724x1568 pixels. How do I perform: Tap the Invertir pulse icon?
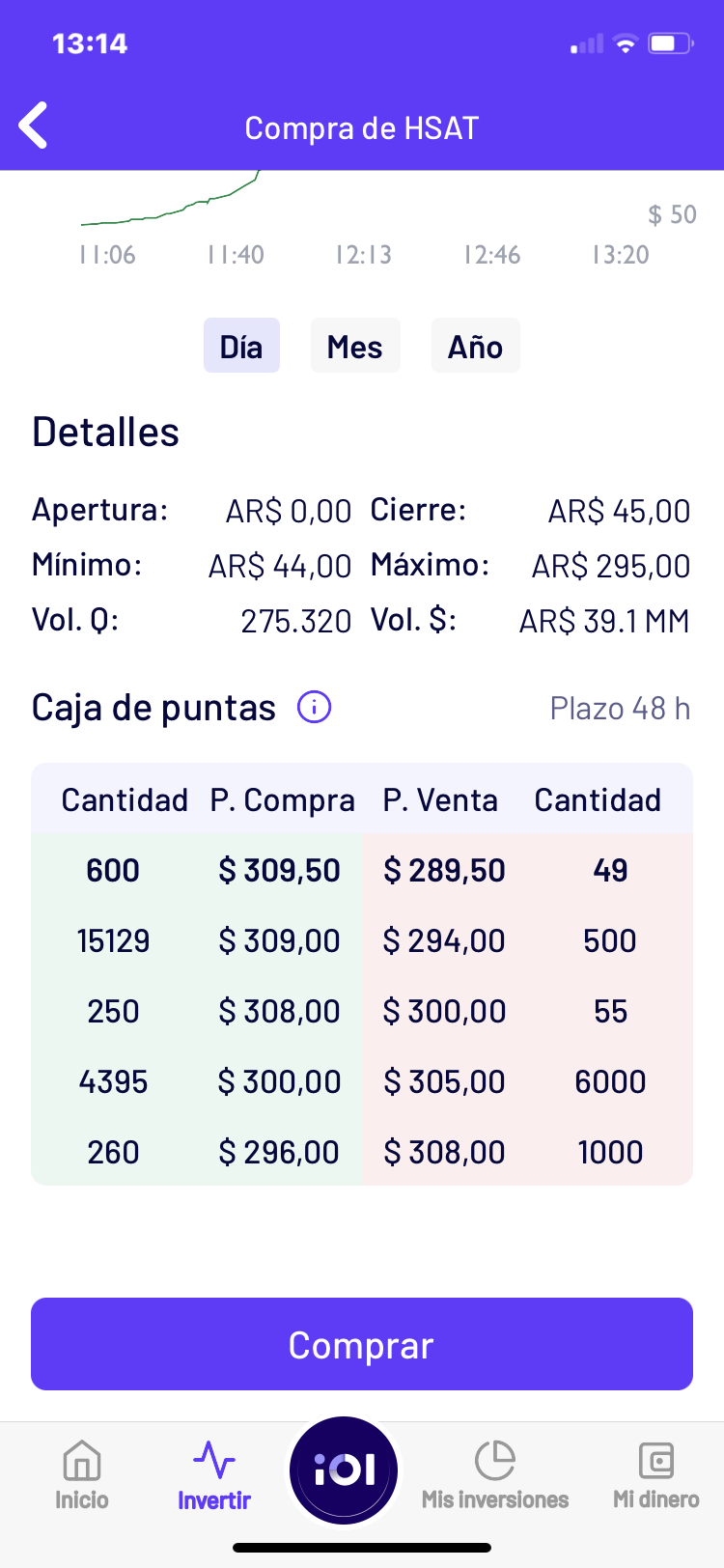(213, 1459)
